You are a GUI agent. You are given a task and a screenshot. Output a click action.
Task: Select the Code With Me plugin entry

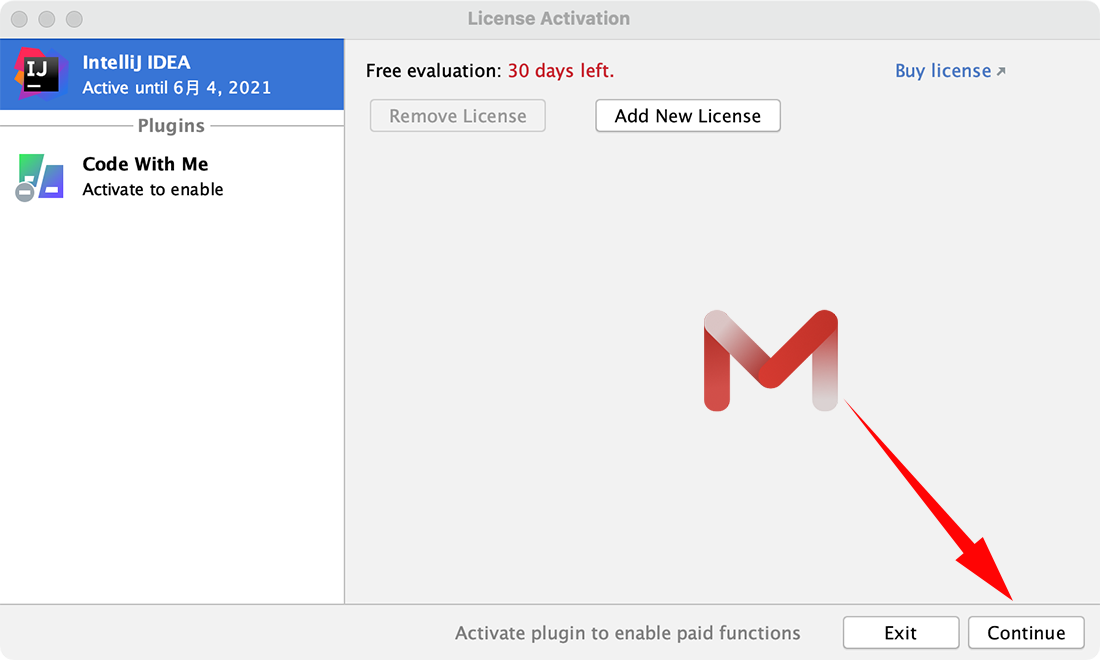(x=172, y=177)
